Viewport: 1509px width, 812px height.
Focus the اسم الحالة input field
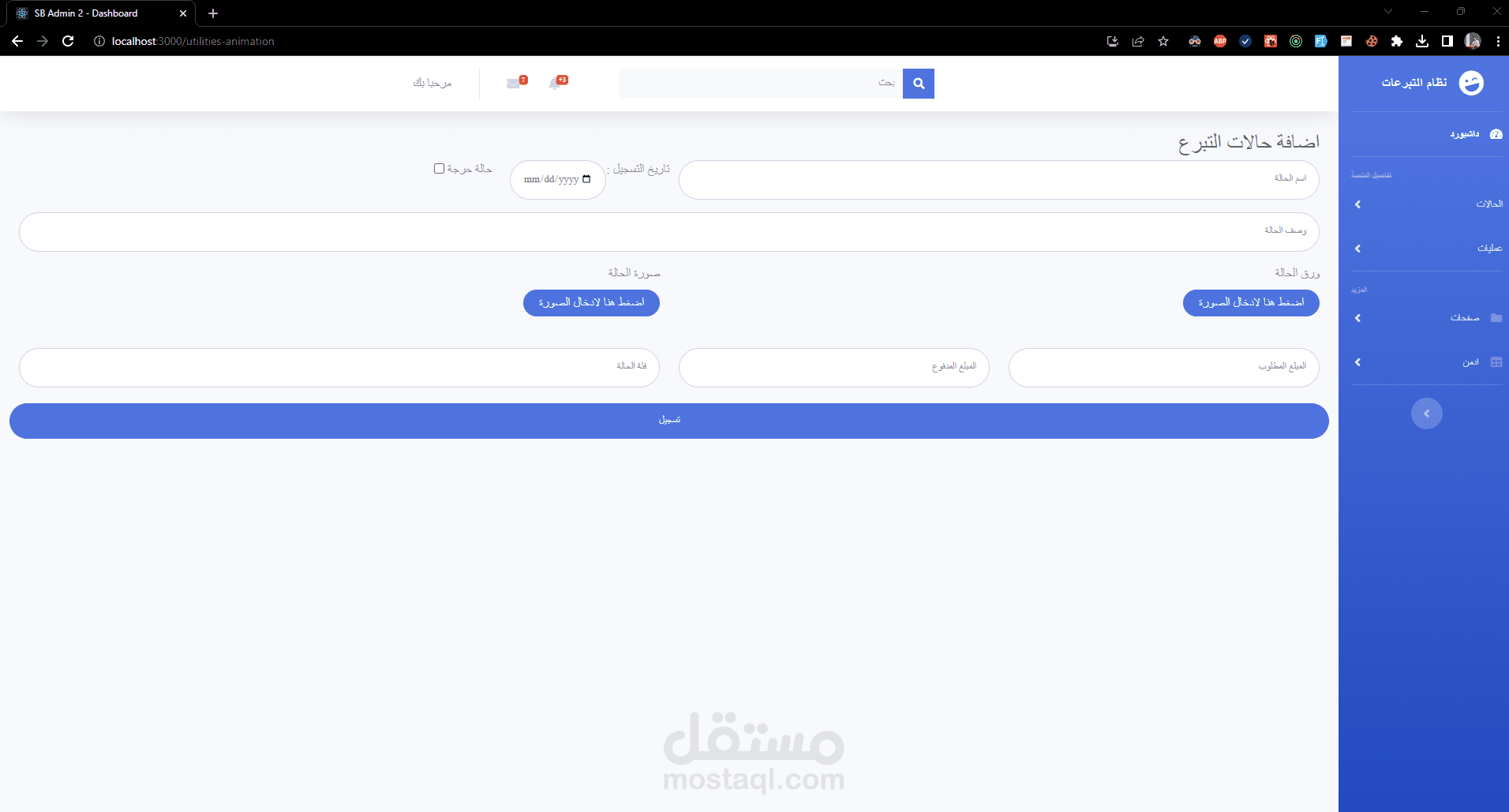pos(998,180)
